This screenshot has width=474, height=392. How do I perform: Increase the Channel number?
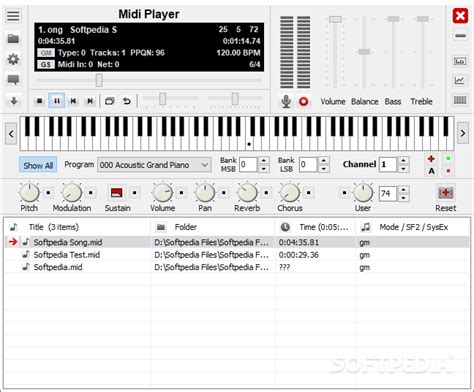click(404, 160)
